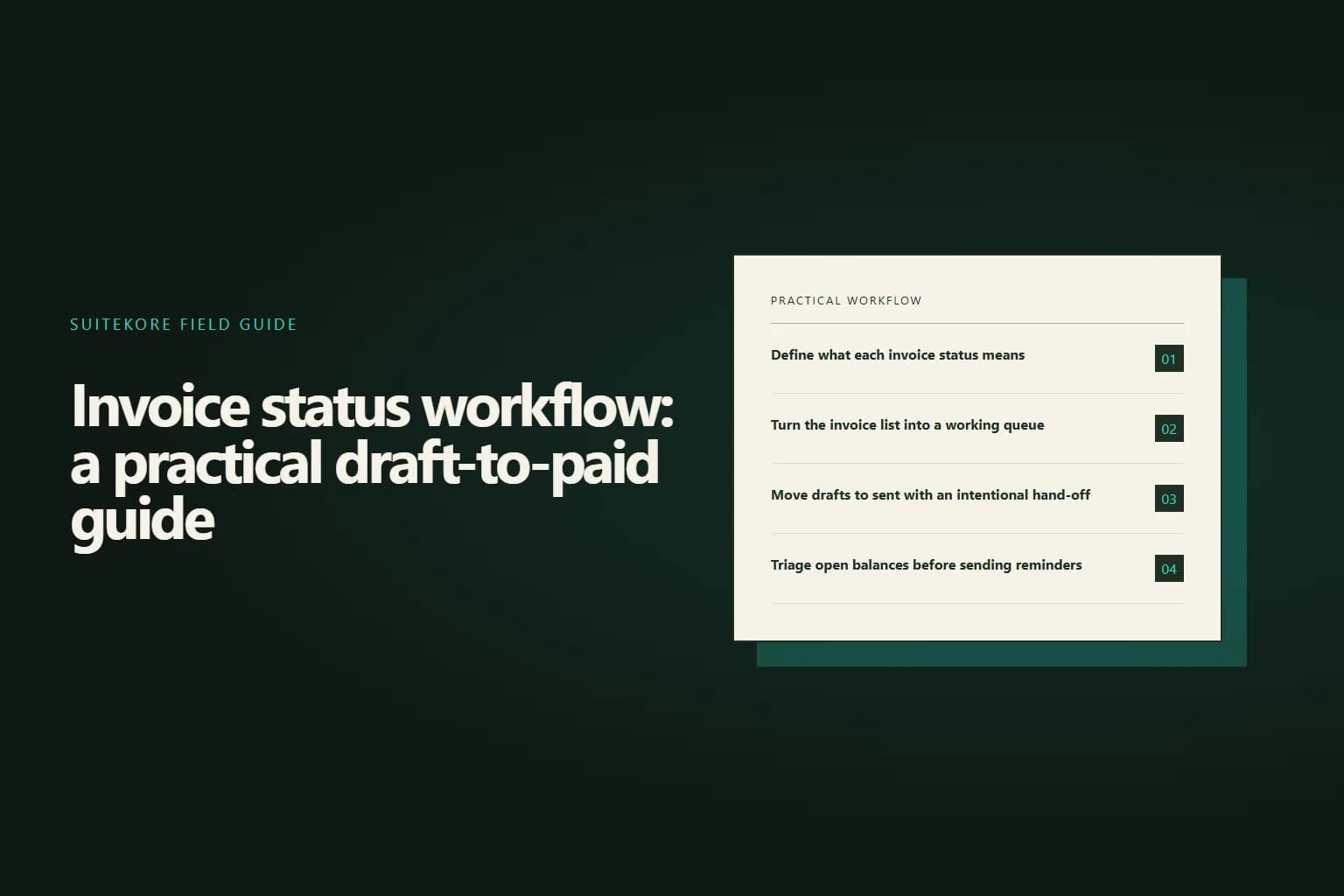Open the 04 step badge
1344x896 pixels.
(x=1169, y=569)
